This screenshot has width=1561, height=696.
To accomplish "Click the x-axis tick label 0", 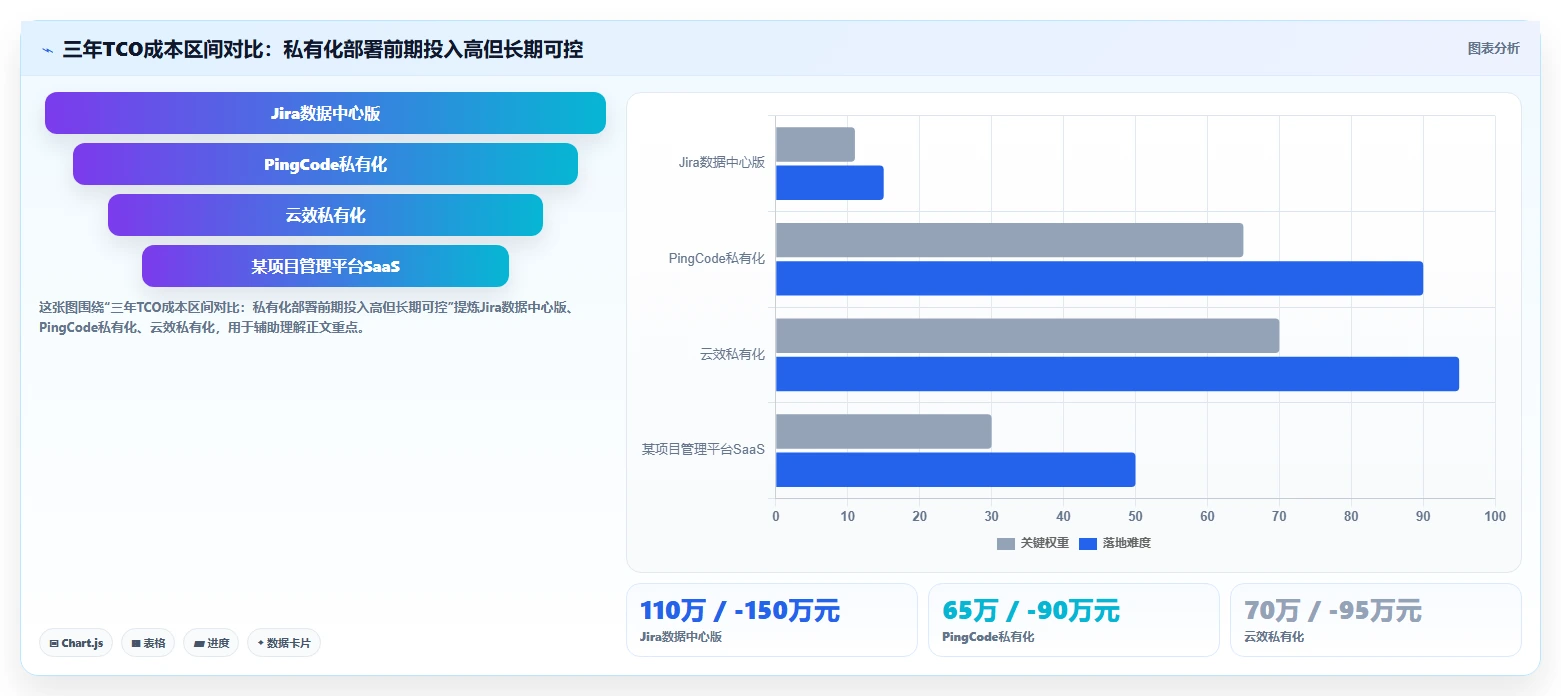I will click(x=776, y=516).
